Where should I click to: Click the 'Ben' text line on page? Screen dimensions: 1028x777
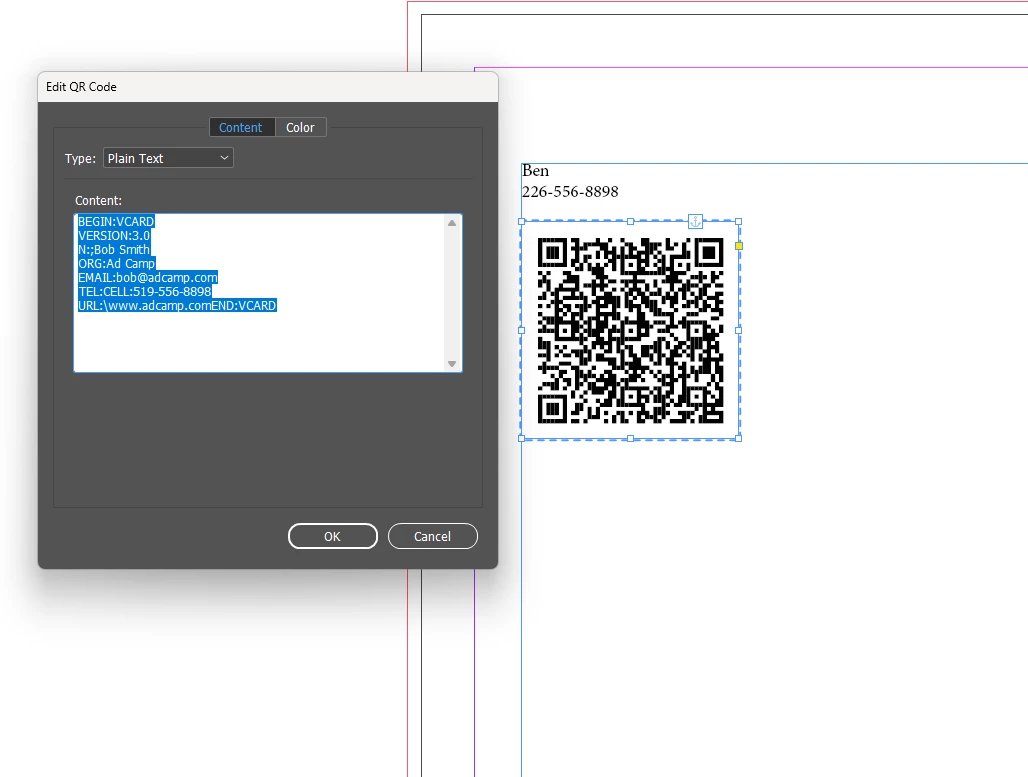click(536, 170)
